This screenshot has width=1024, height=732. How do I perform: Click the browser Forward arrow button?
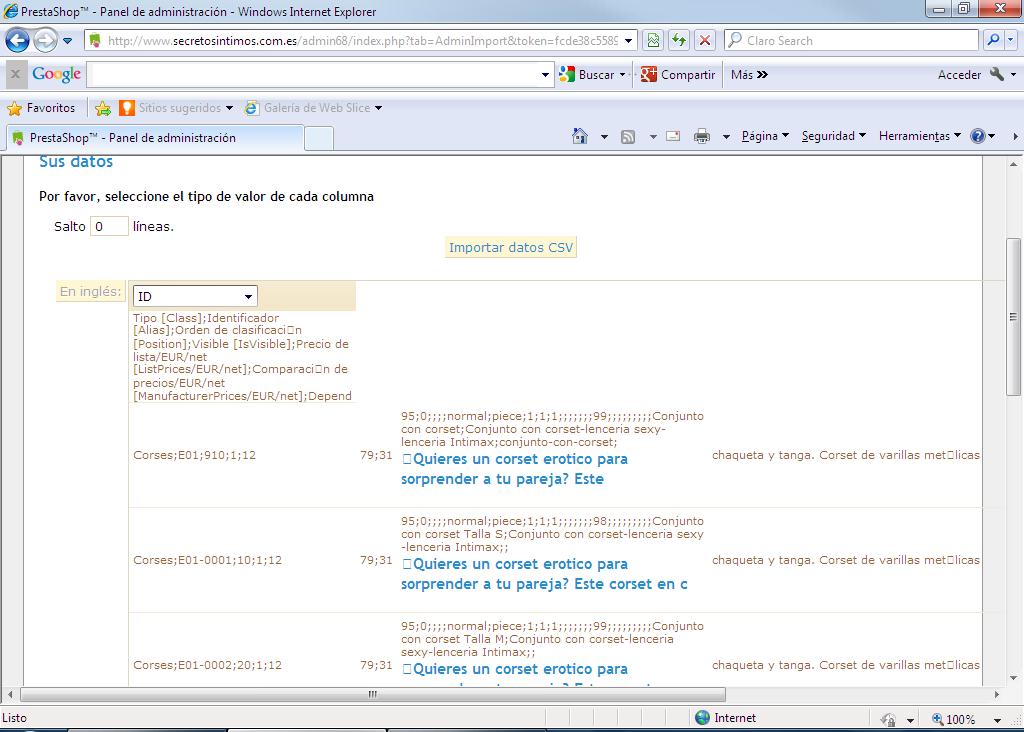(x=45, y=40)
